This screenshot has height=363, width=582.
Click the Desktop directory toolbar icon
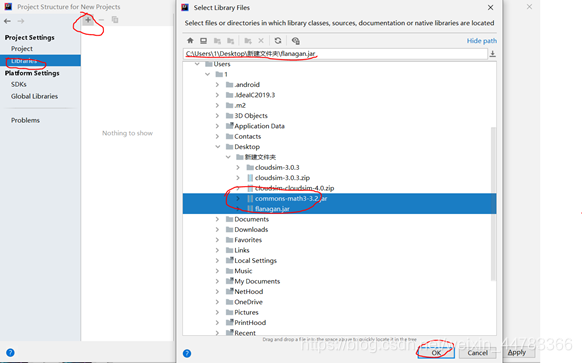pyautogui.click(x=203, y=40)
